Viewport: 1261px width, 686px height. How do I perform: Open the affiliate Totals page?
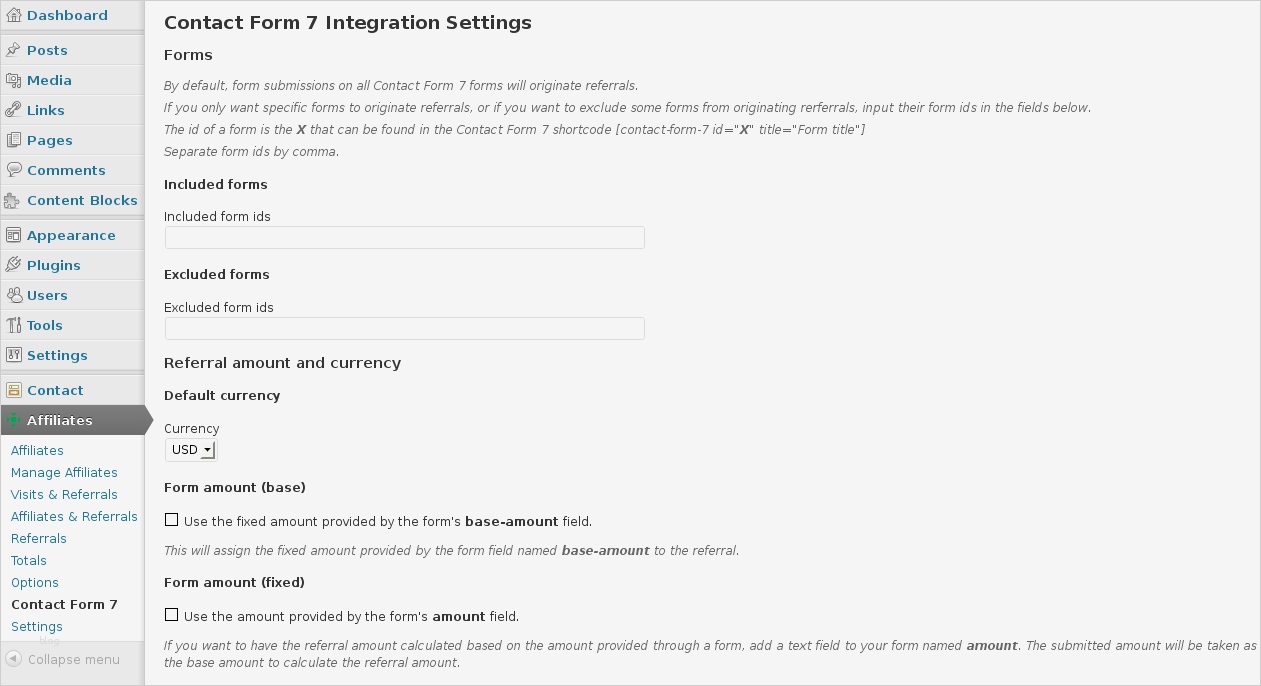coord(29,560)
